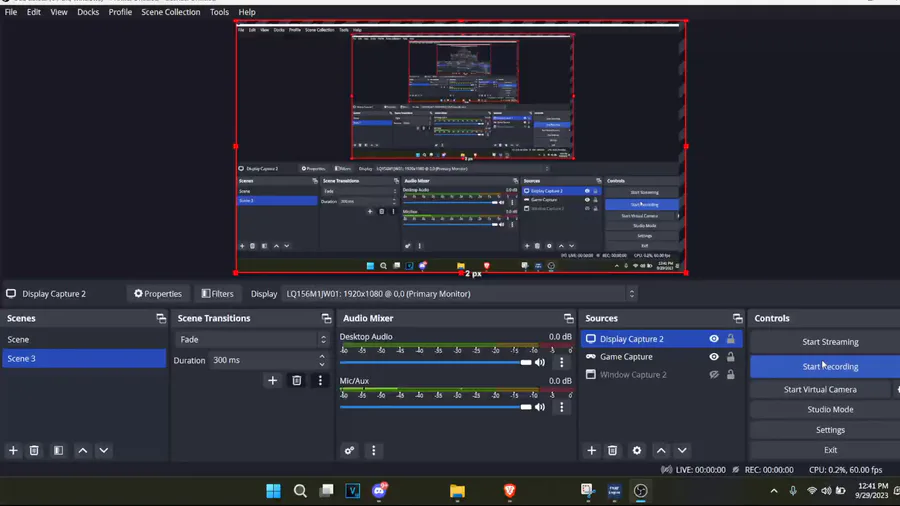Add a new source plus icon
Screen dimensions: 900x506
(592, 450)
